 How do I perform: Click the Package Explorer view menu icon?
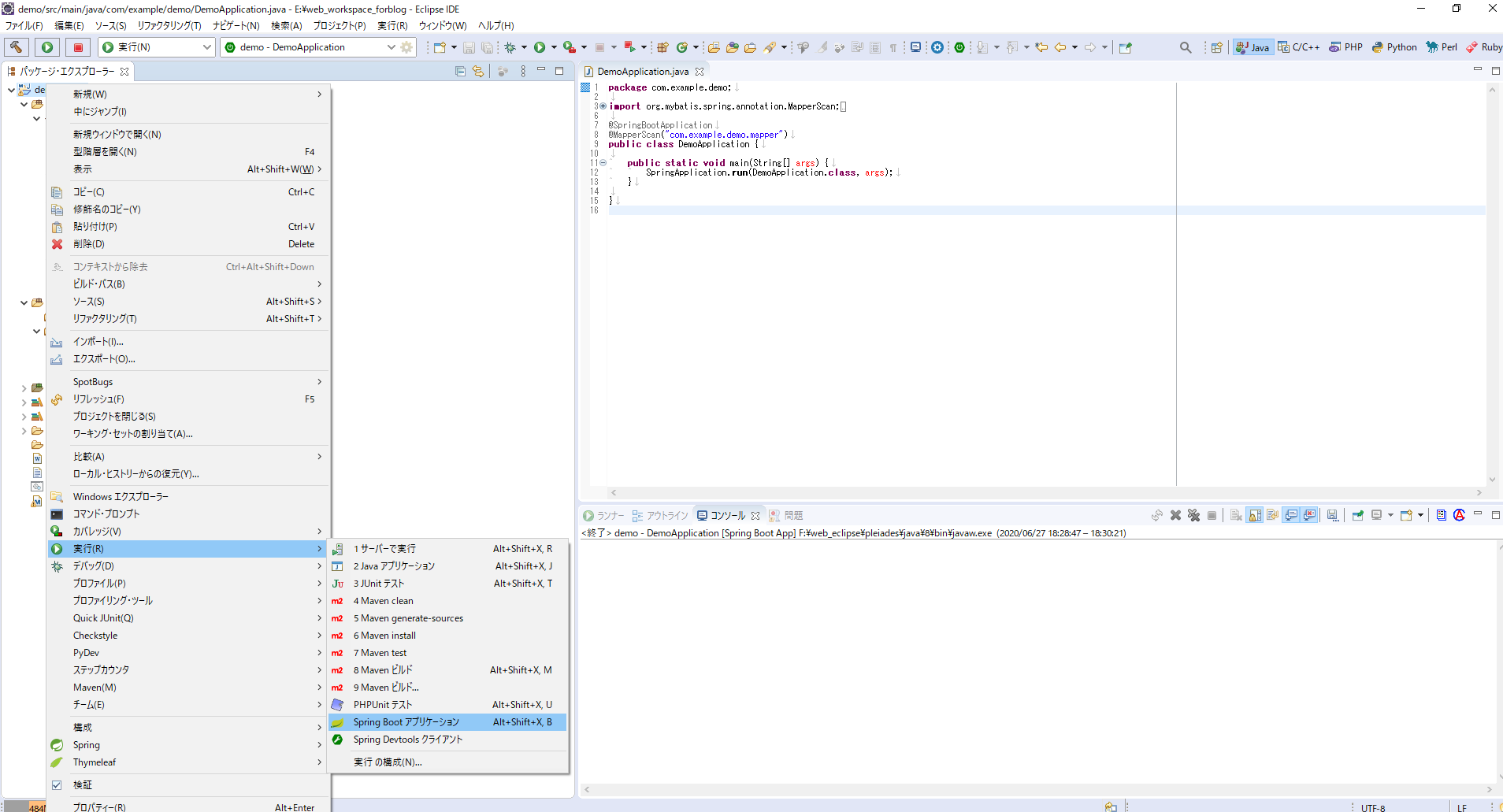(523, 71)
